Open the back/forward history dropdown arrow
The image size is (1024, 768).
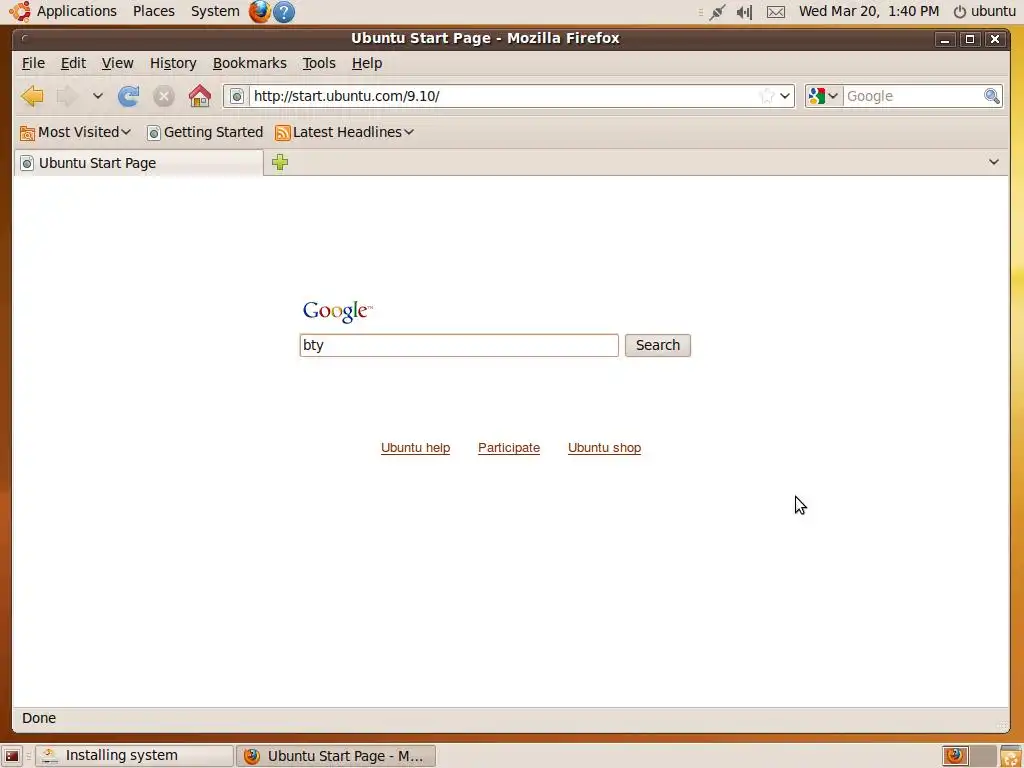[97, 96]
